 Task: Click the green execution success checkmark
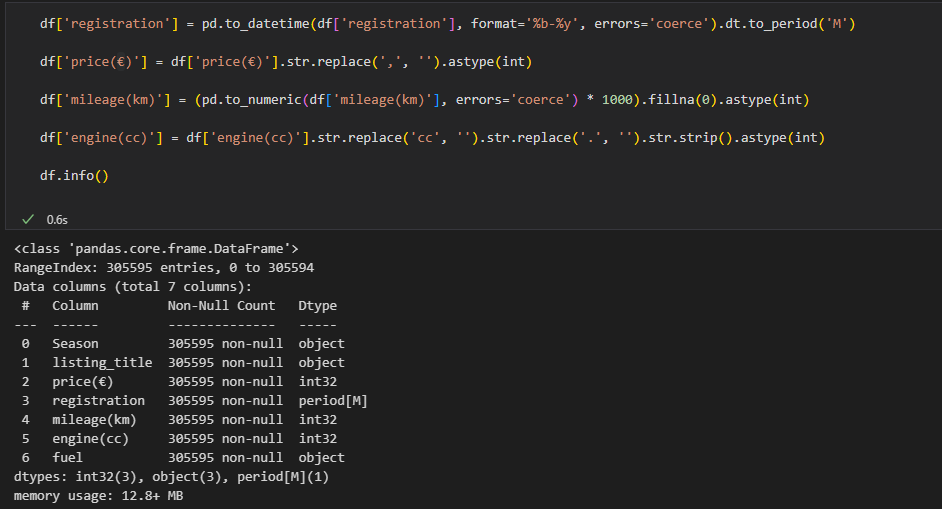[28, 219]
